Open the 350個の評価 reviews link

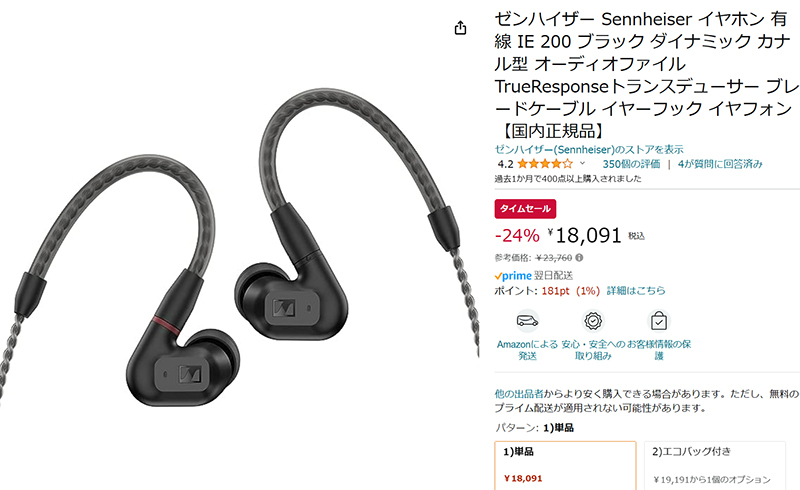tap(631, 164)
